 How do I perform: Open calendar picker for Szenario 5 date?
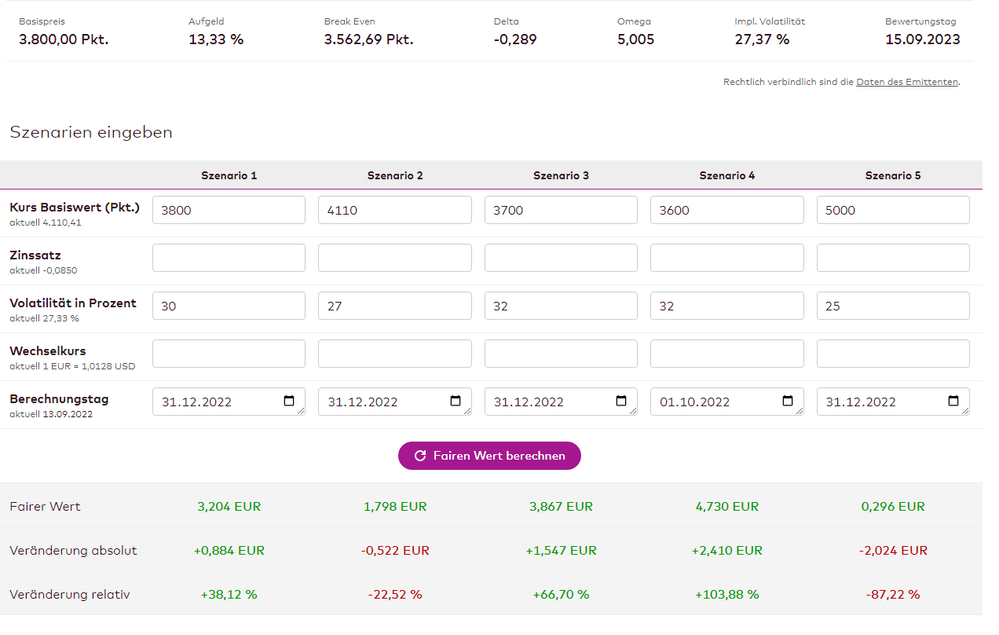coord(953,402)
